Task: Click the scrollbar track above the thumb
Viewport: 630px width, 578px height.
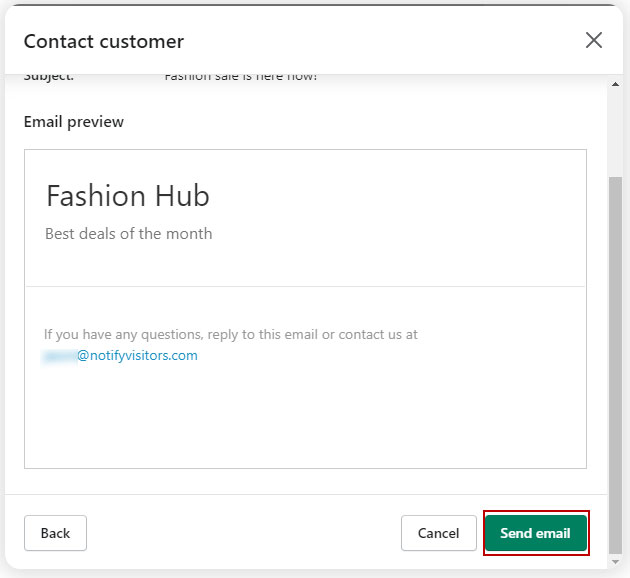Action: coord(614,120)
